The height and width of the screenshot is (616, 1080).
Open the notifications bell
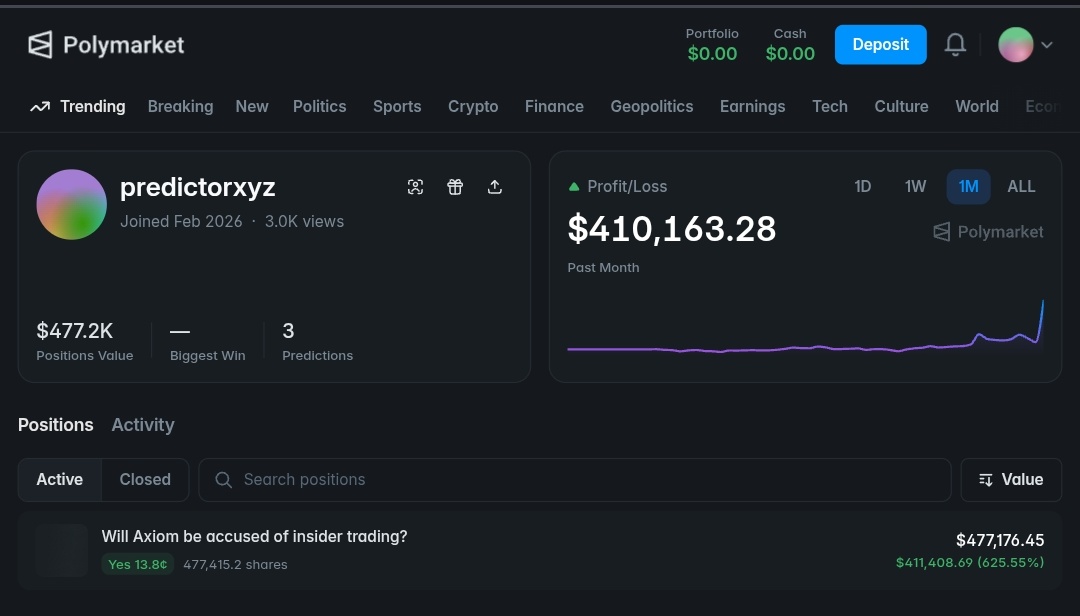tap(955, 45)
